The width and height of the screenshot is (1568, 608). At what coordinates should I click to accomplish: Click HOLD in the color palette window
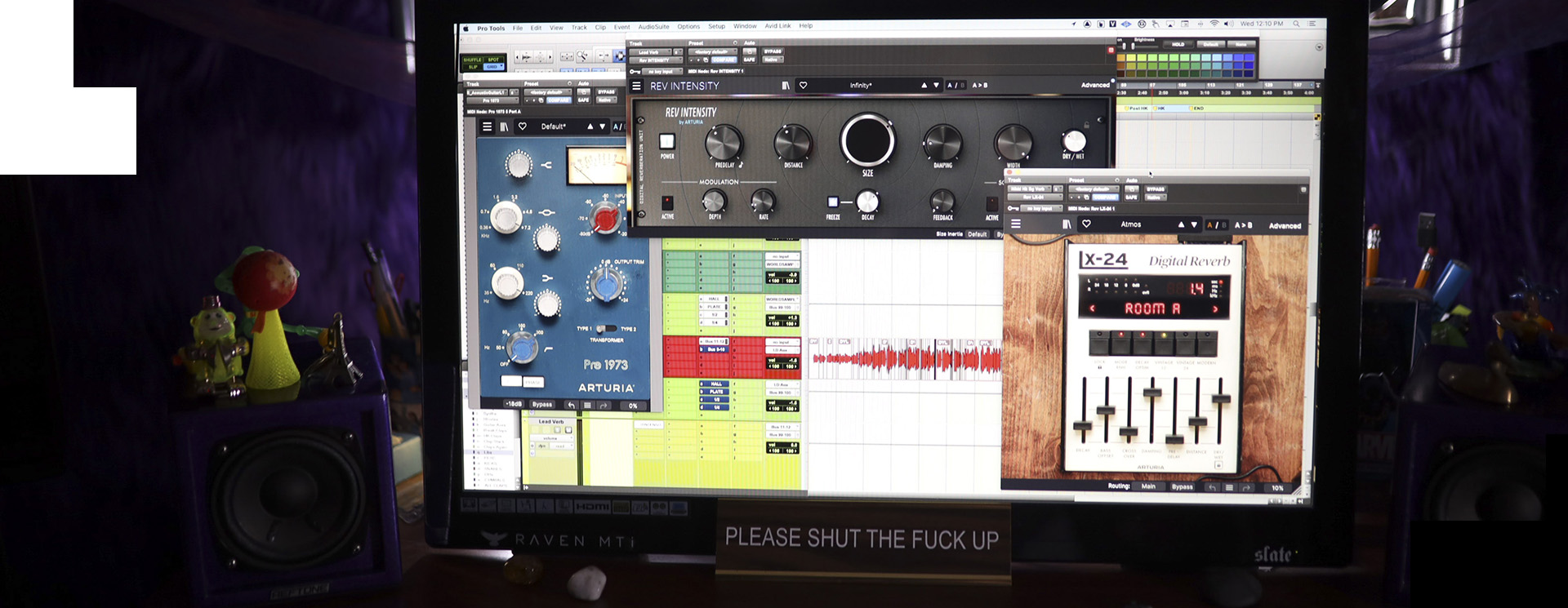pos(1178,44)
